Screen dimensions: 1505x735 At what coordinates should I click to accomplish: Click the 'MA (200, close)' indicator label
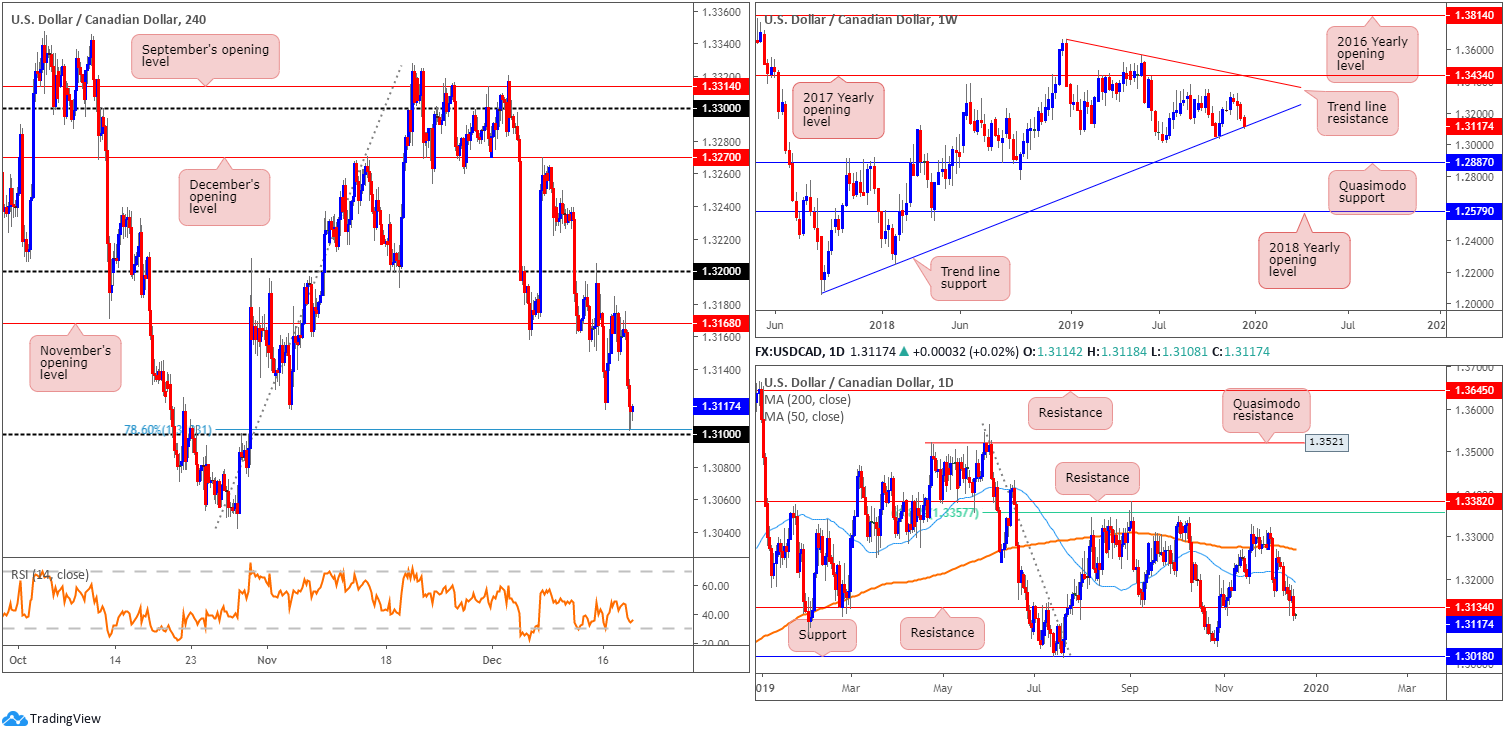(x=807, y=399)
